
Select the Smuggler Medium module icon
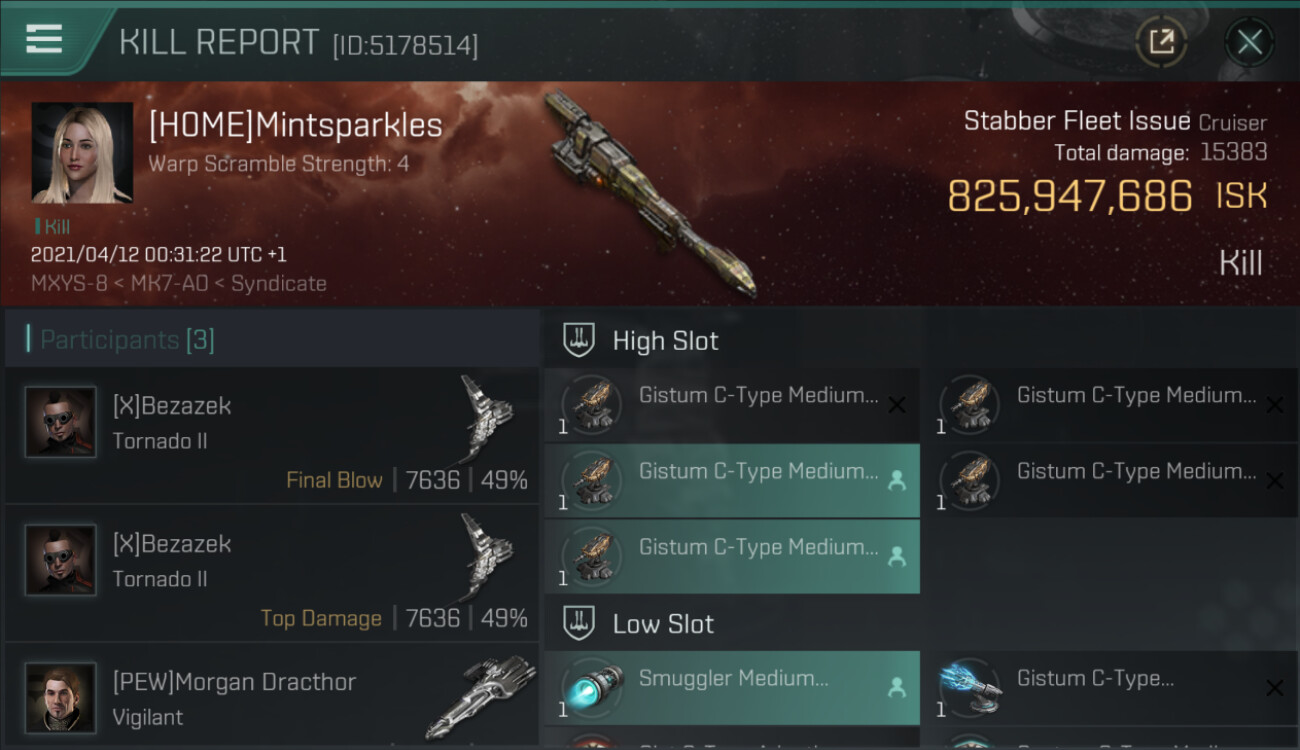pos(592,688)
